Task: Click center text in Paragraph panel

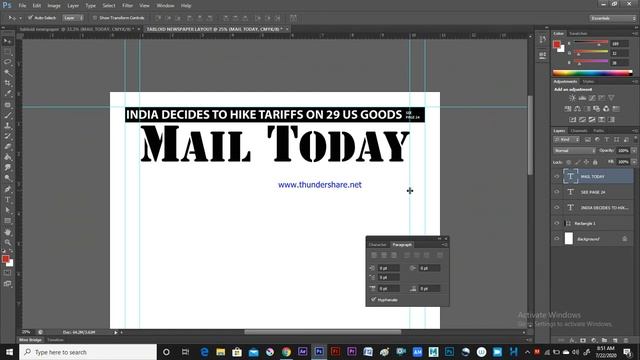Action: [384, 255]
